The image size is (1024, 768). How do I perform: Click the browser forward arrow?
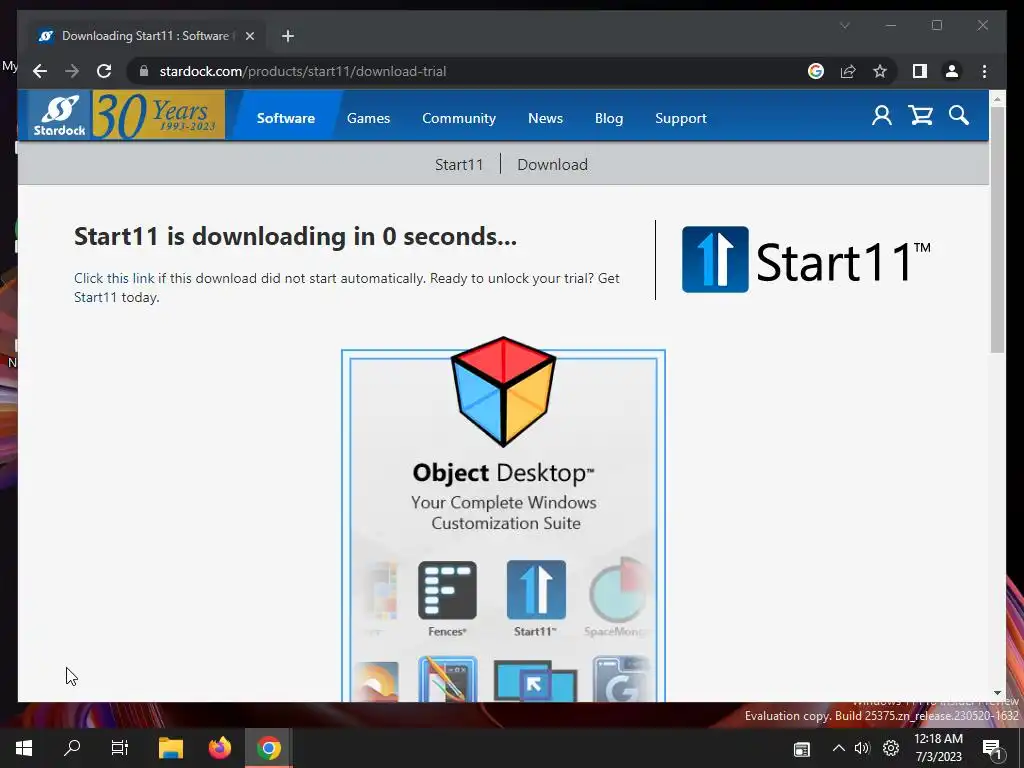click(x=72, y=71)
